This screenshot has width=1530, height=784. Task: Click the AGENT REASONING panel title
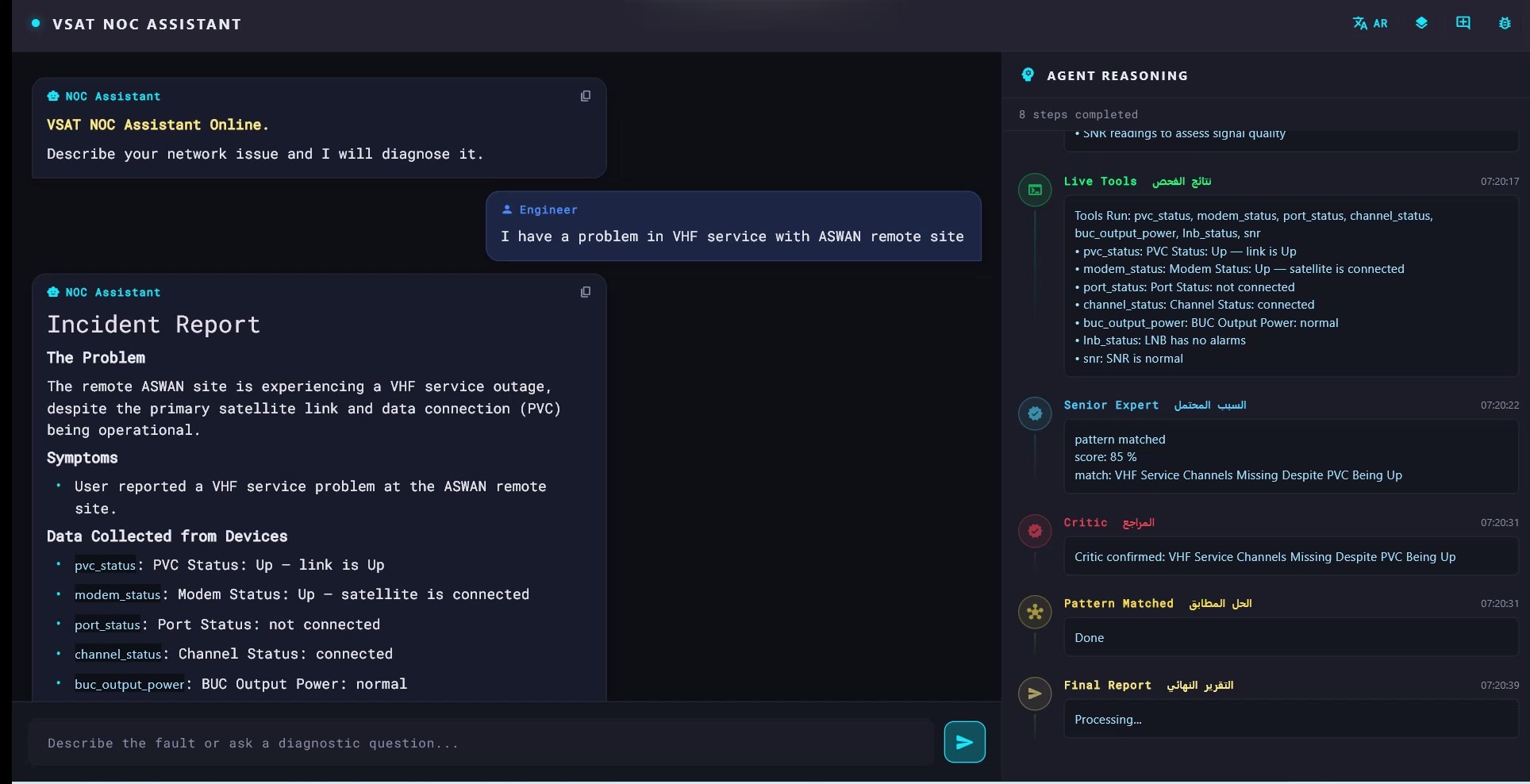click(x=1117, y=75)
